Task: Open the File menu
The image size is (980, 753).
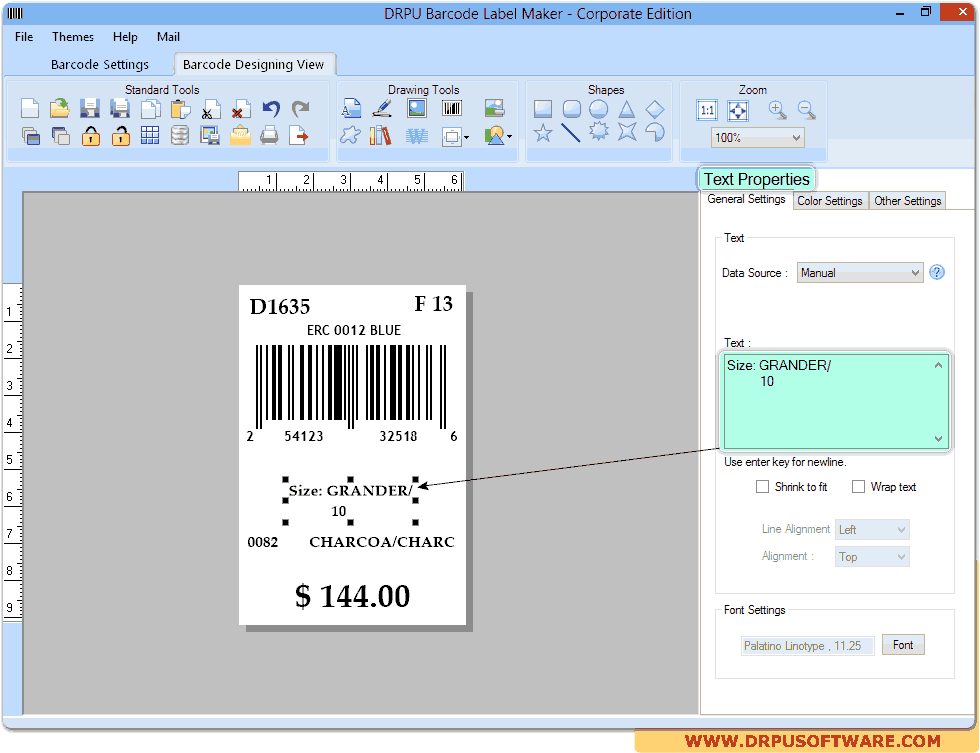Action: pos(24,37)
